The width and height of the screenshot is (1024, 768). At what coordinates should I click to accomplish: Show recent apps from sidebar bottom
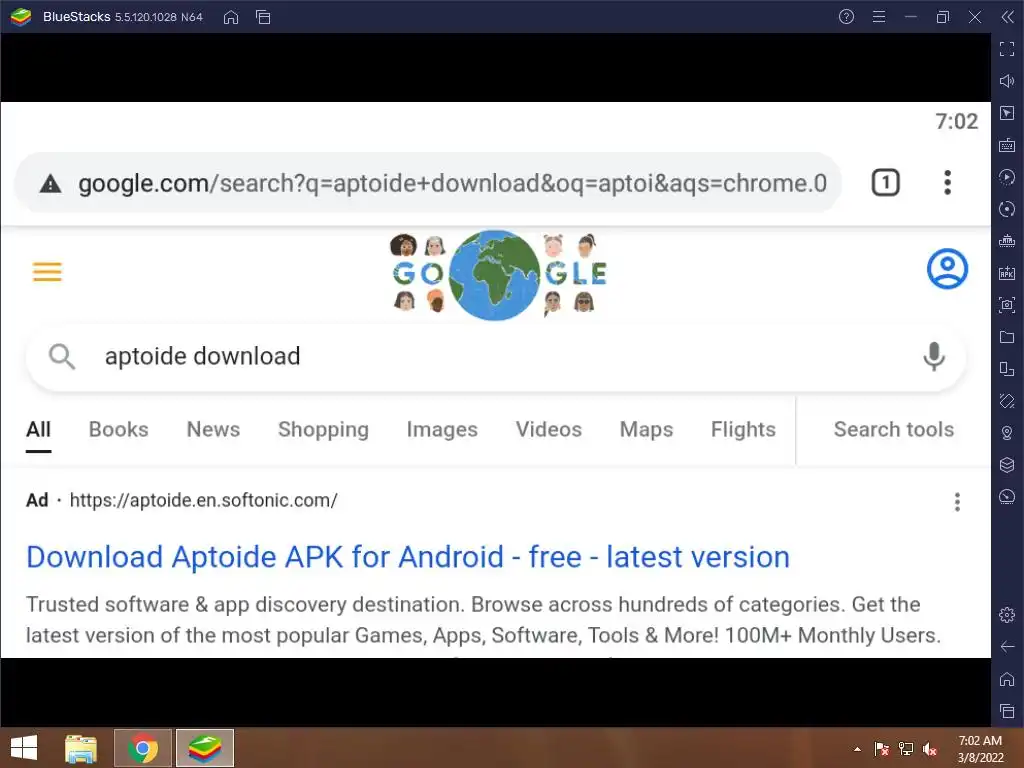1007,711
